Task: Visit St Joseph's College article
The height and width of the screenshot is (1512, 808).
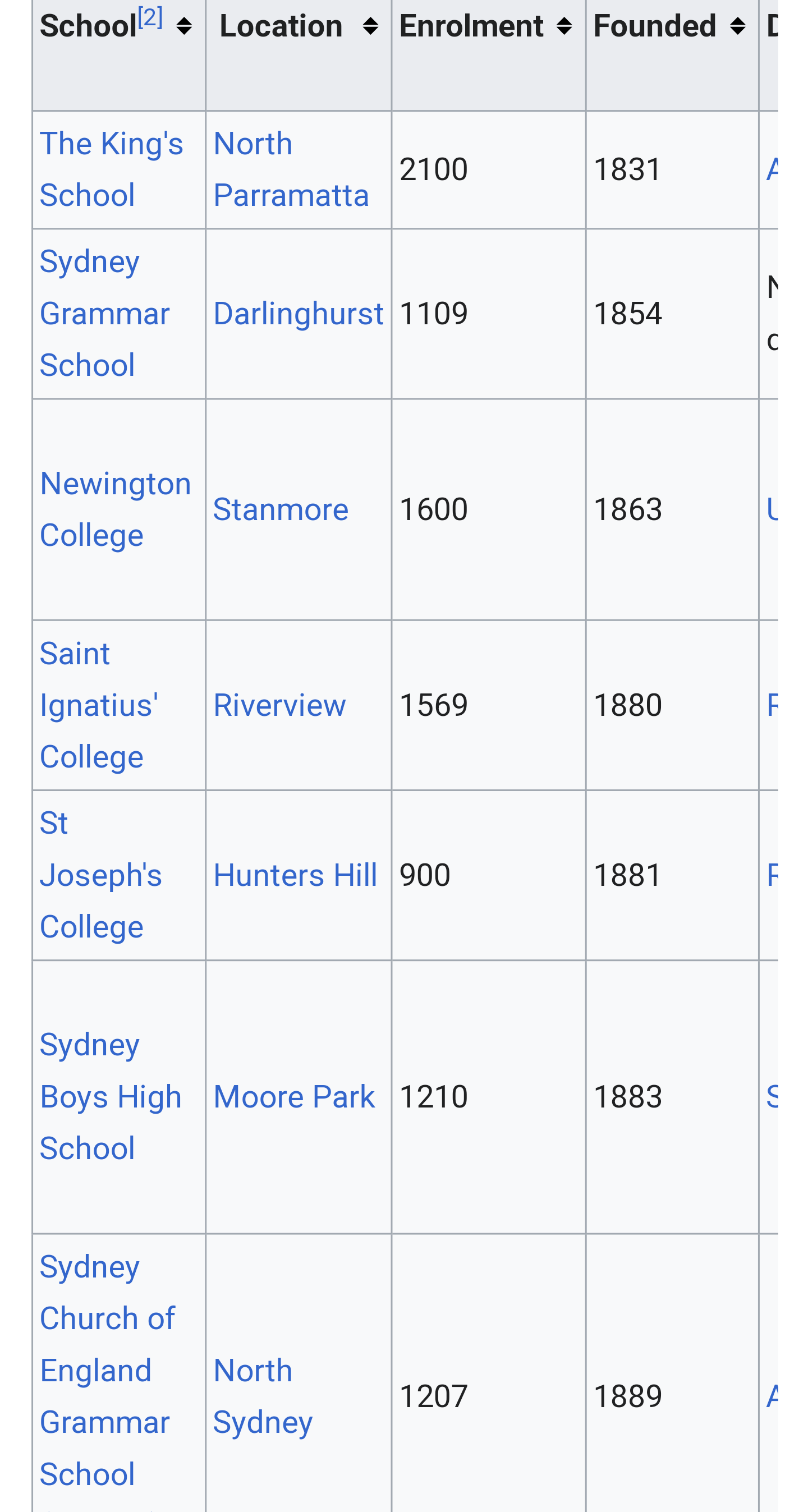Action: click(x=100, y=875)
